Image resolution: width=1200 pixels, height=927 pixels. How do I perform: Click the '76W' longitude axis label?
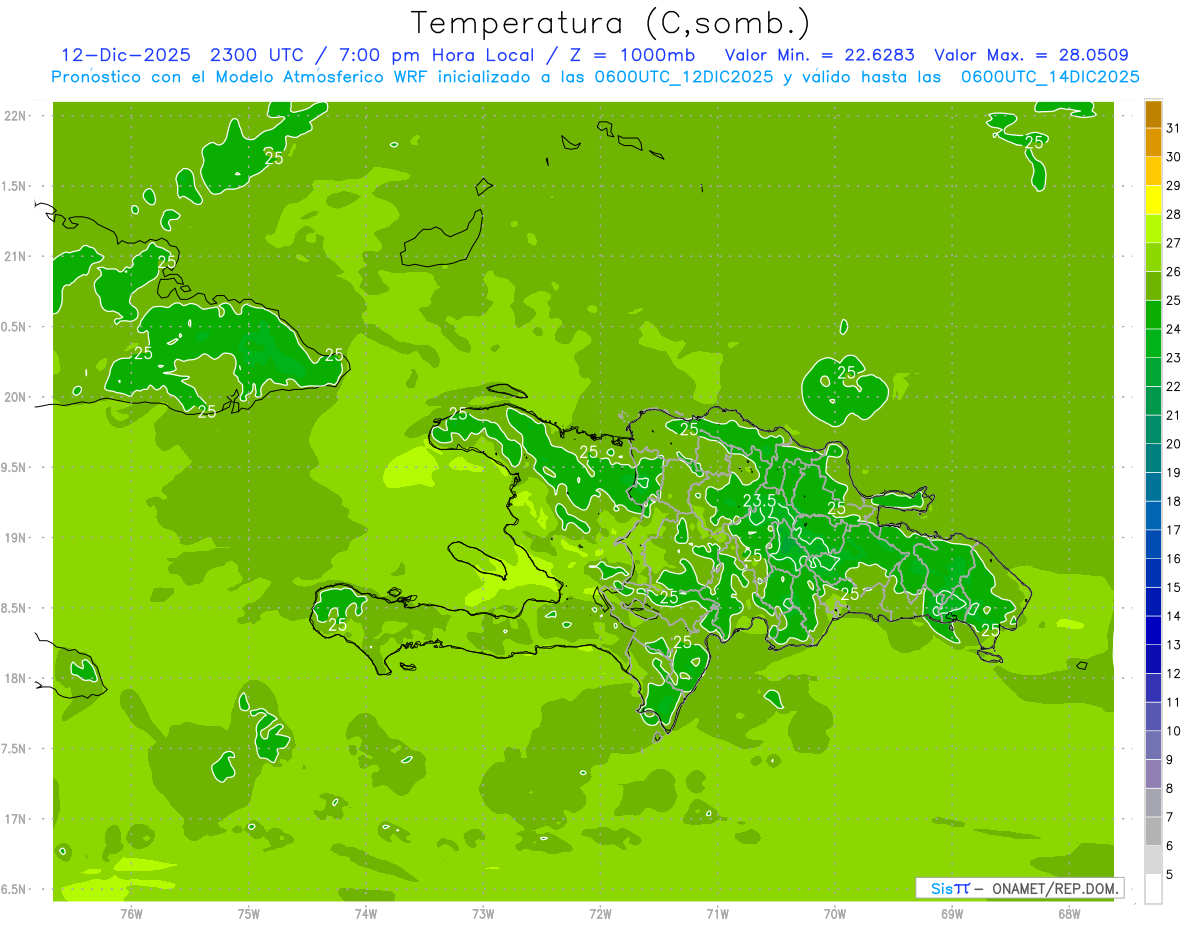tap(131, 913)
